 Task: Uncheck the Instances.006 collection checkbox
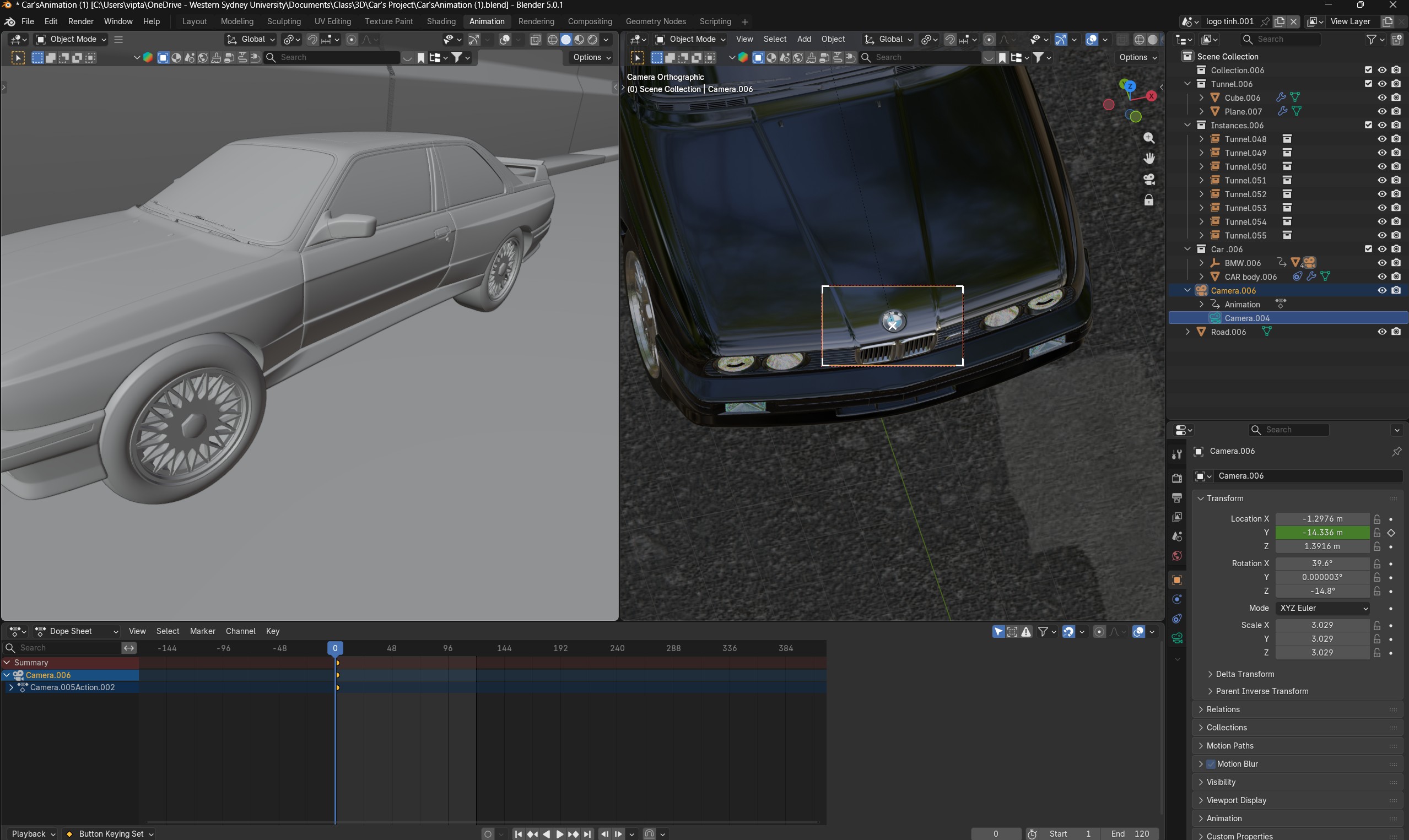point(1368,125)
